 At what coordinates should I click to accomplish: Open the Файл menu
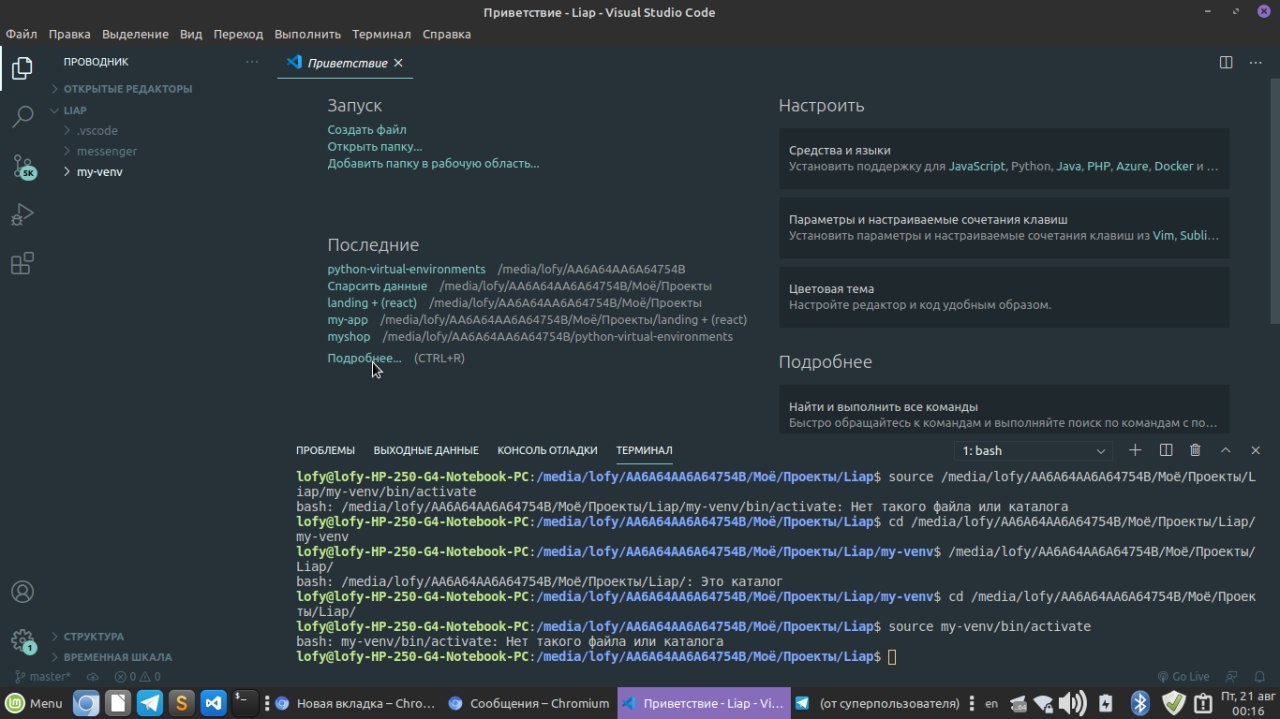click(21, 33)
